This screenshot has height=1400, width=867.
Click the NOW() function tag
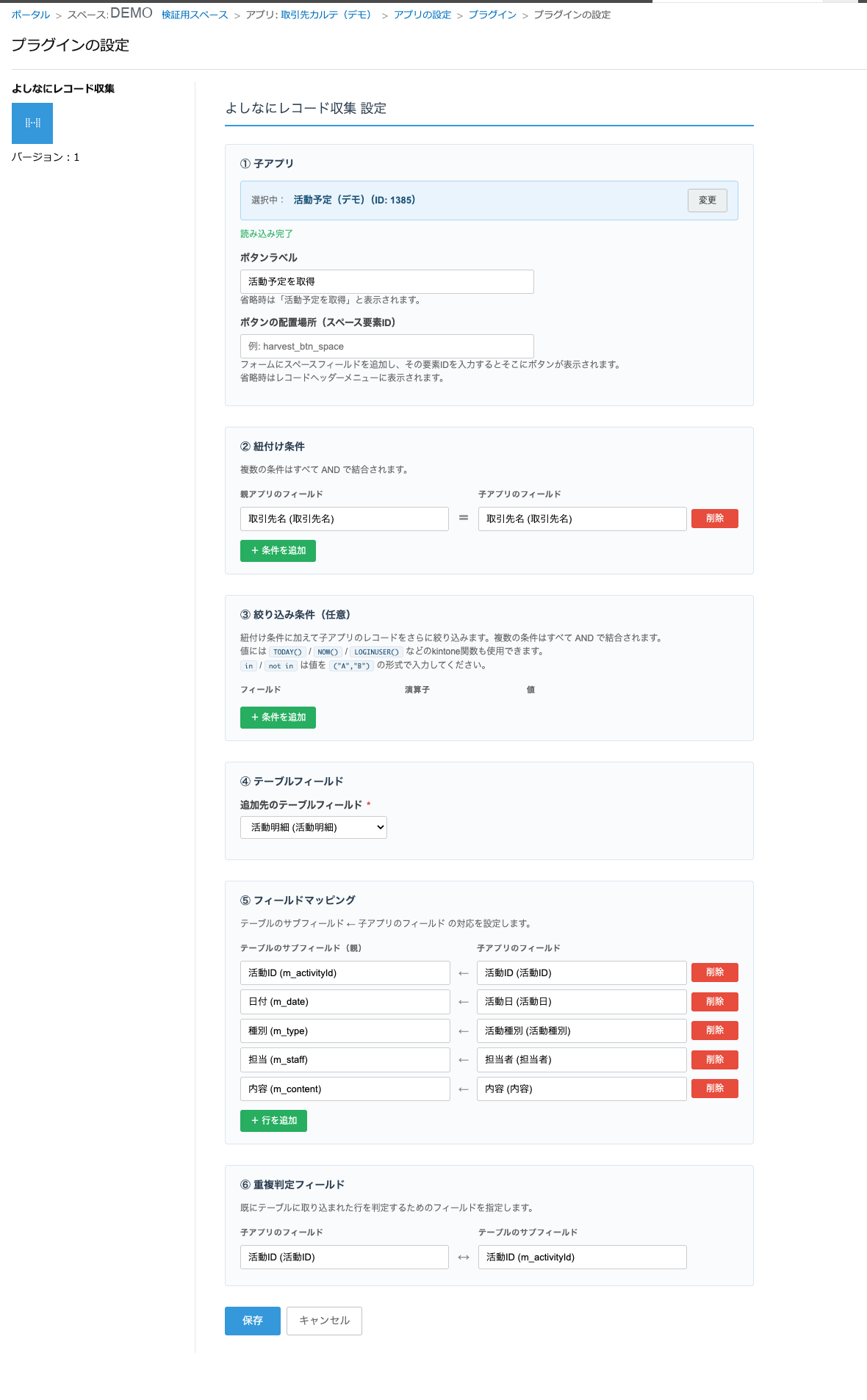[328, 652]
